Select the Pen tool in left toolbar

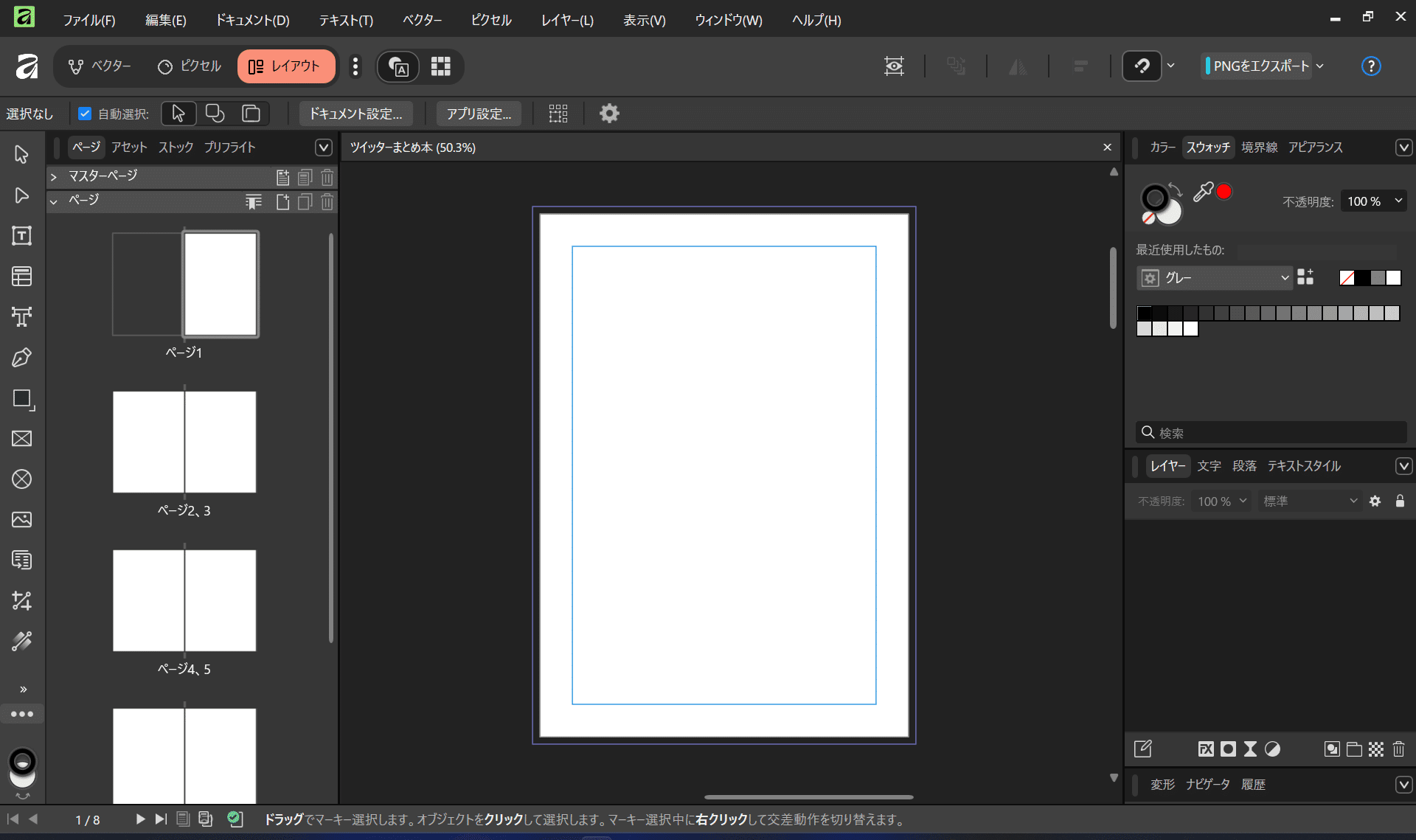coord(21,358)
